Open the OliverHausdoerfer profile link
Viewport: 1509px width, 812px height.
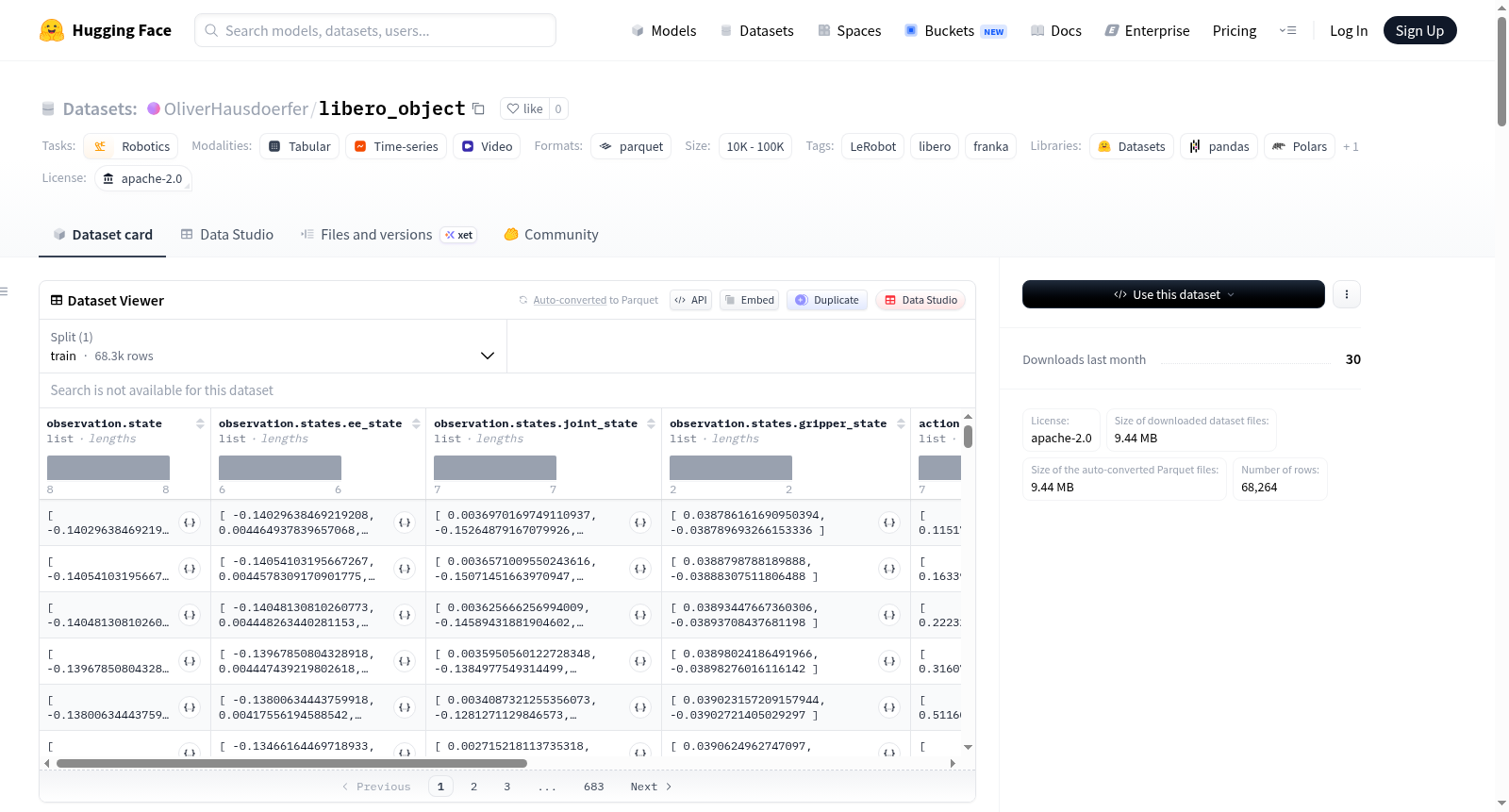[x=236, y=108]
